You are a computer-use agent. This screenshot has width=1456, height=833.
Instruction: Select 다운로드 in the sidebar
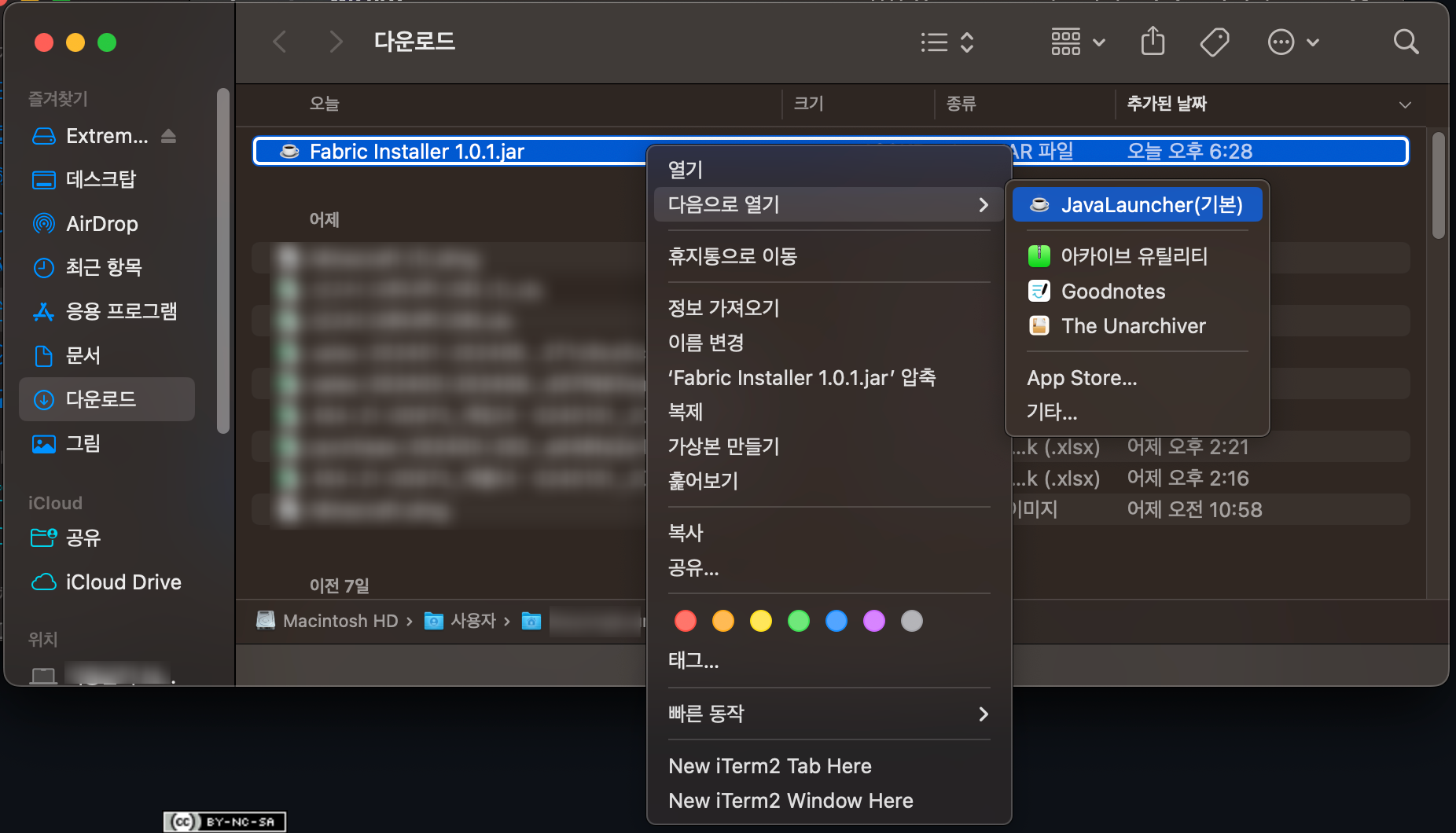pos(107,399)
